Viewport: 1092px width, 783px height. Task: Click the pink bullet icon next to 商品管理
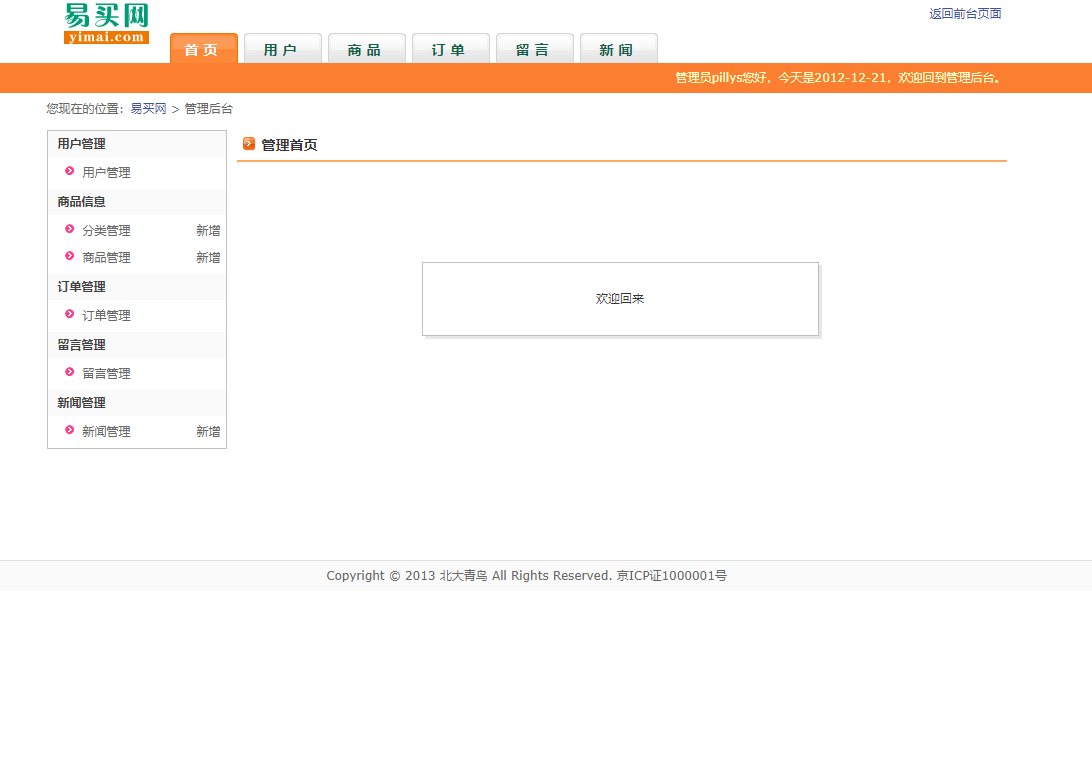pyautogui.click(x=70, y=256)
